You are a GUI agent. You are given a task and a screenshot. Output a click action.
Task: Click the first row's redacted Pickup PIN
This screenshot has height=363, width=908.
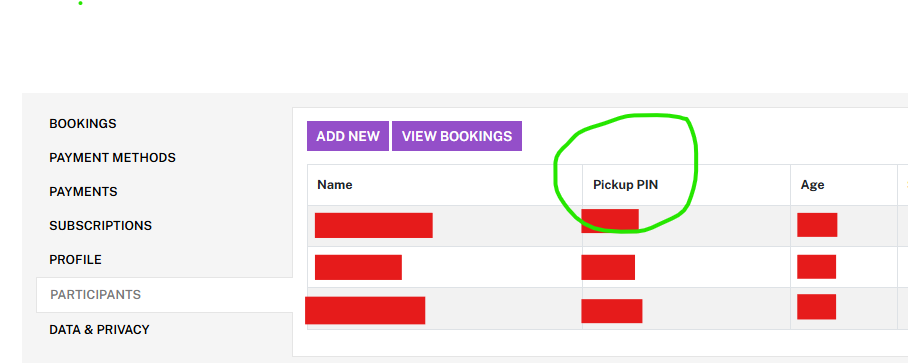610,221
